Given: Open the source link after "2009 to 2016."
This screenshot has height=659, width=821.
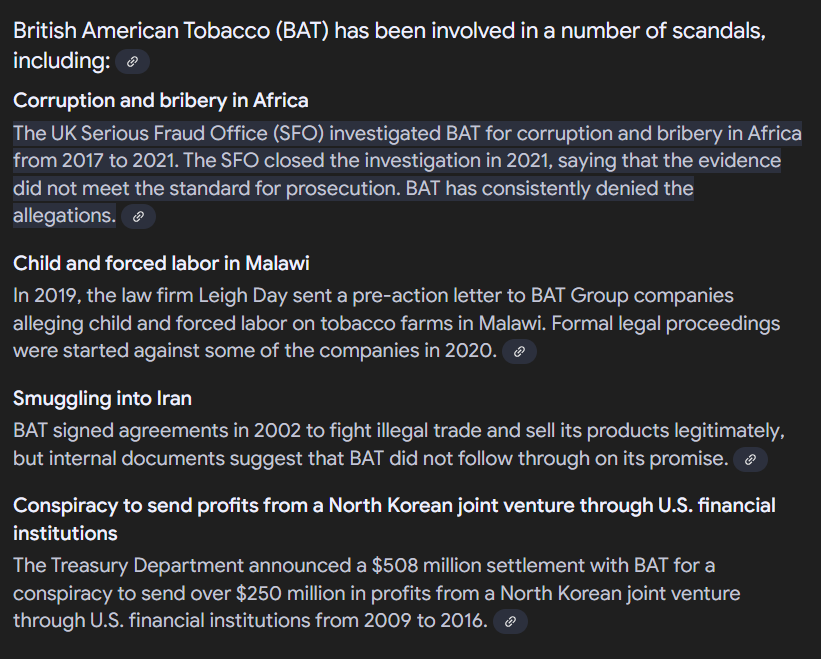Looking at the screenshot, I should pos(510,622).
